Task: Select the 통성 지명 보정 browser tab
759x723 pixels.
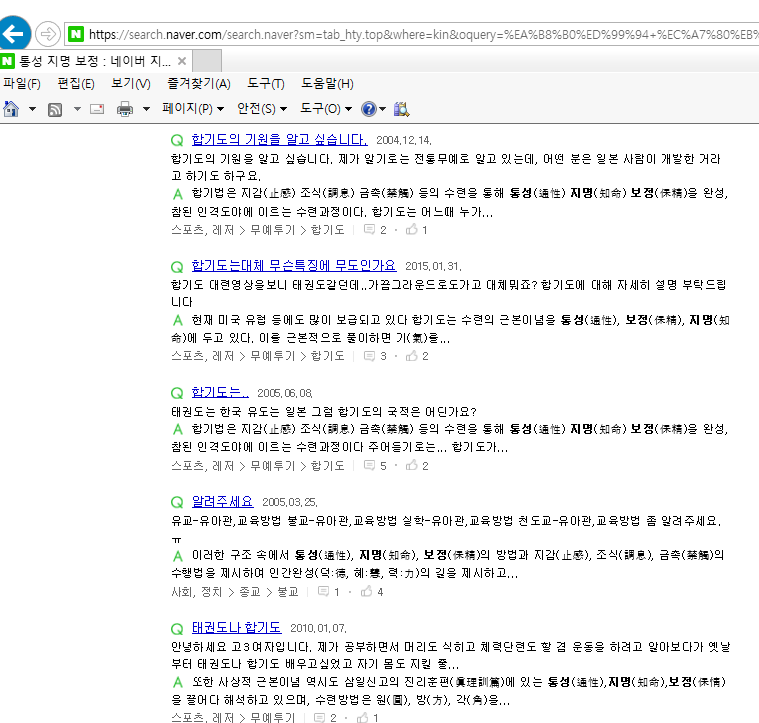Action: (96, 61)
